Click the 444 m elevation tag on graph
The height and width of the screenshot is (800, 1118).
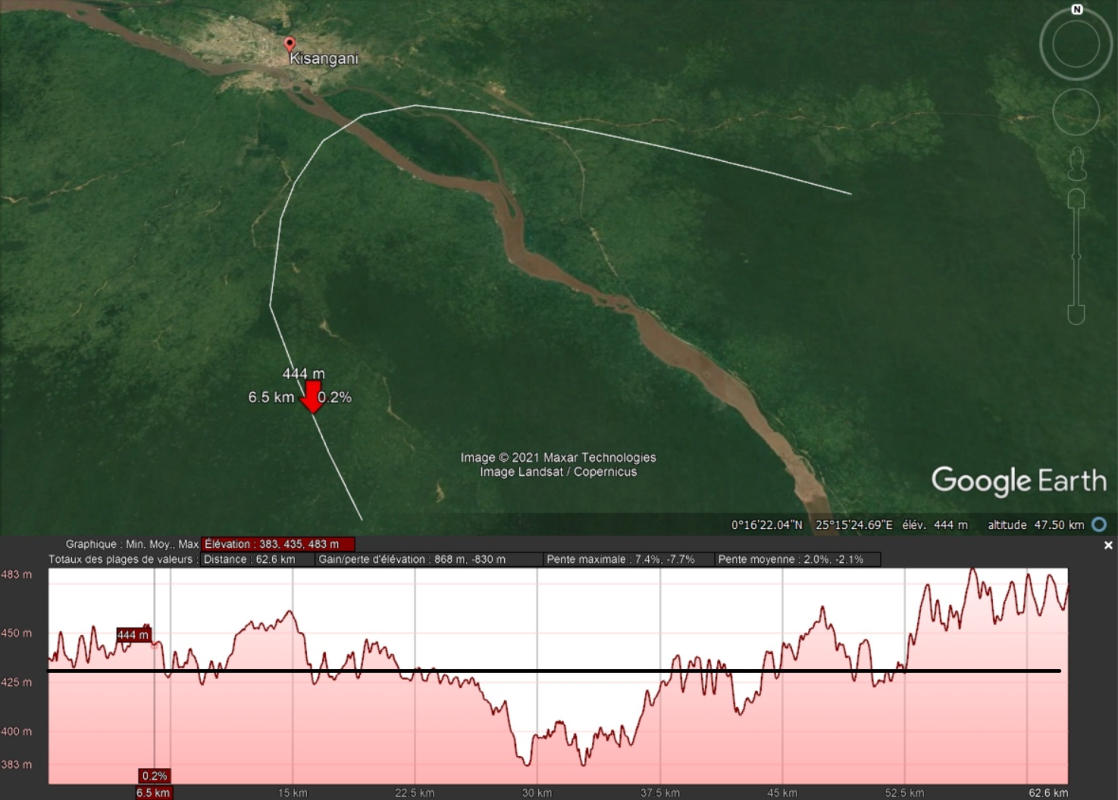pos(132,635)
